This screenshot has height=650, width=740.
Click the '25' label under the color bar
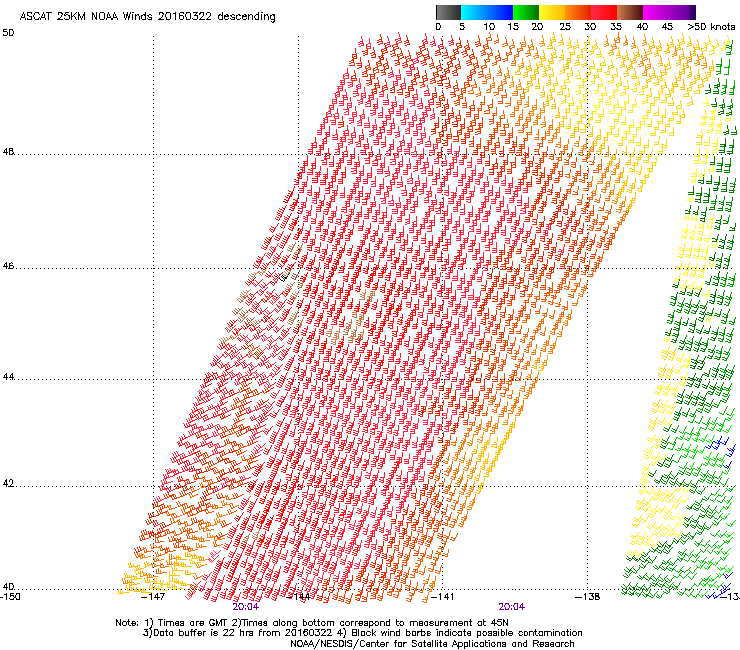tap(565, 27)
